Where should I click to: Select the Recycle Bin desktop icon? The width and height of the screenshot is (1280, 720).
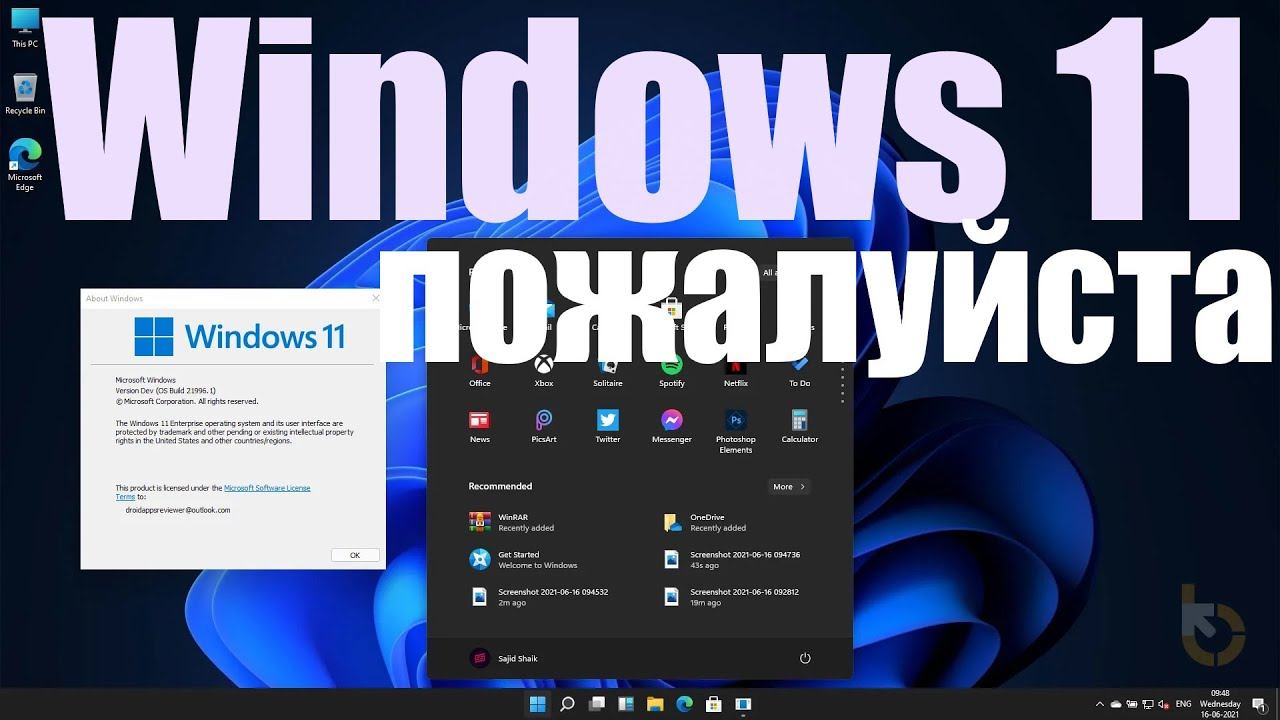[25, 94]
